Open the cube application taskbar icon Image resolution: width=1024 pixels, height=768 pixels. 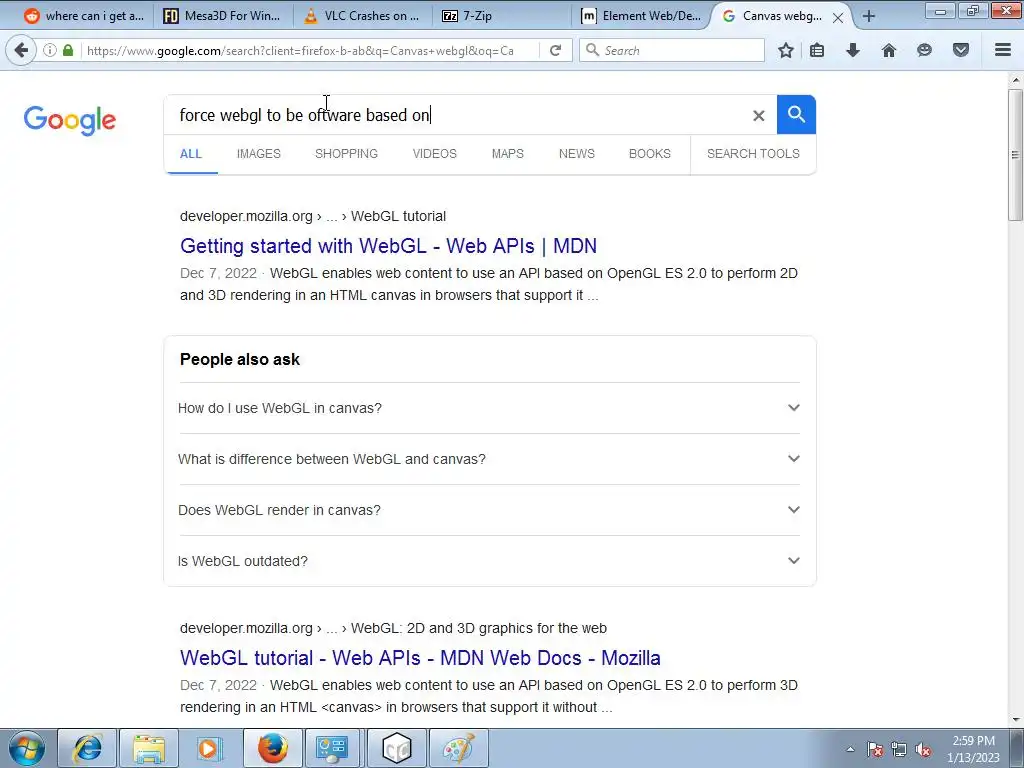point(396,748)
